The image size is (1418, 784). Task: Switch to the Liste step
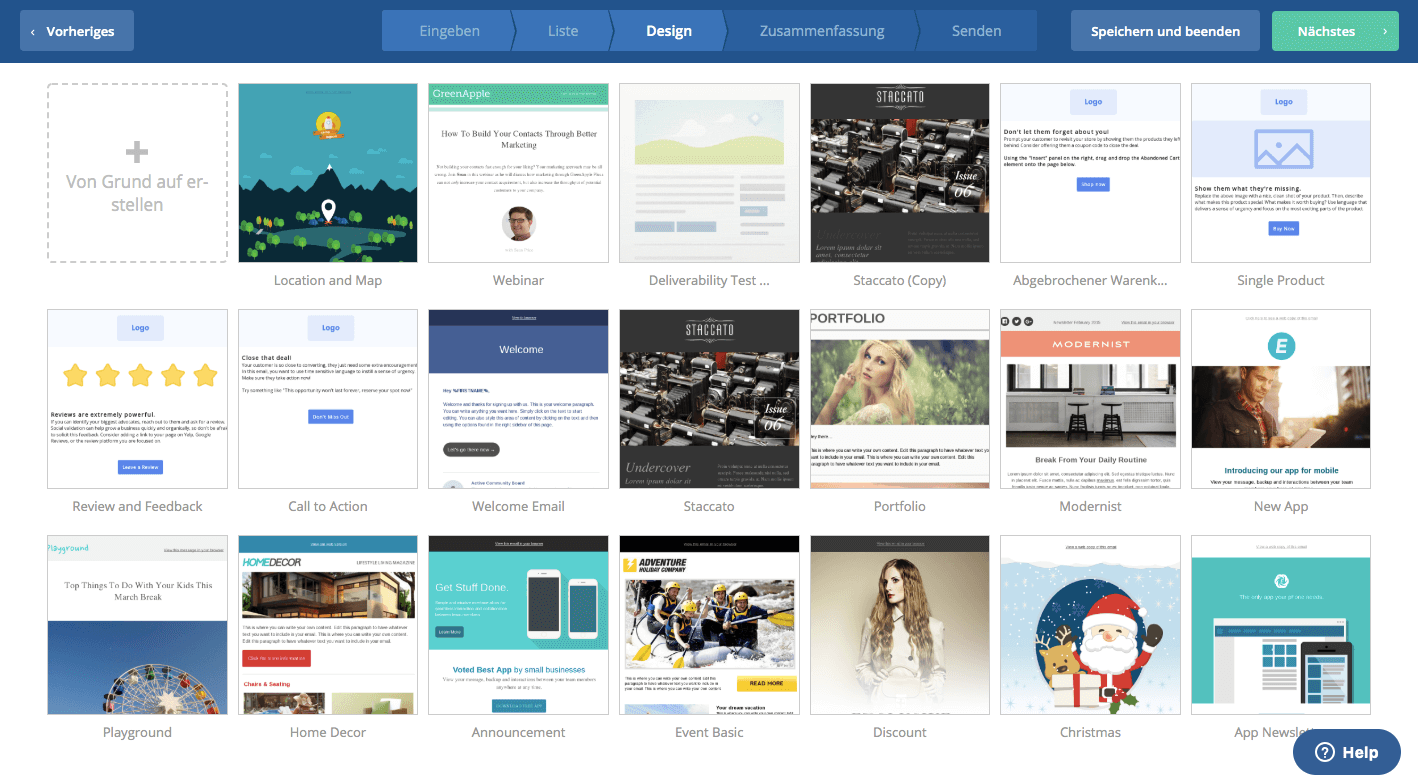click(x=563, y=31)
